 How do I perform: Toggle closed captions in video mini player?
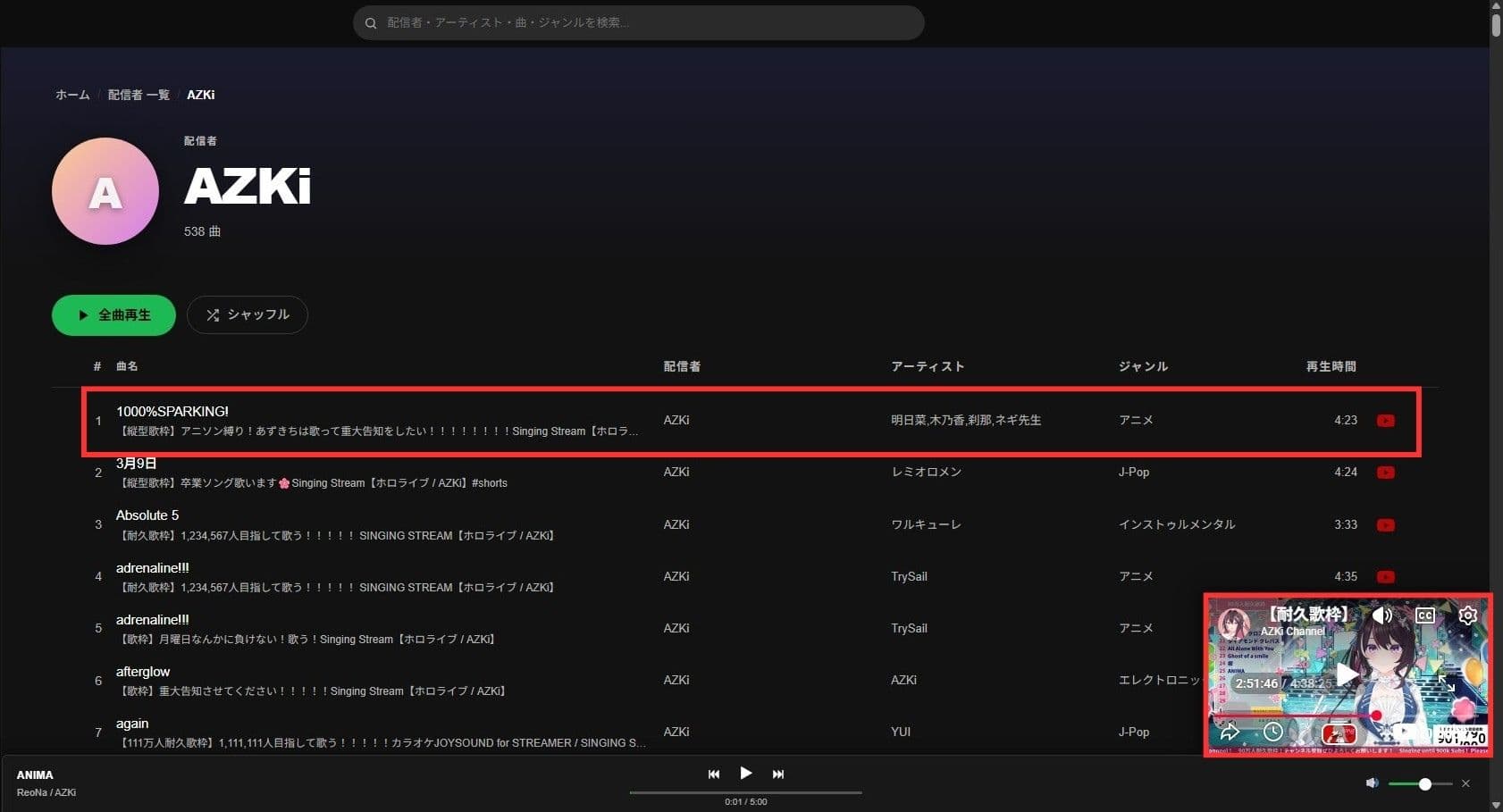click(x=1425, y=615)
